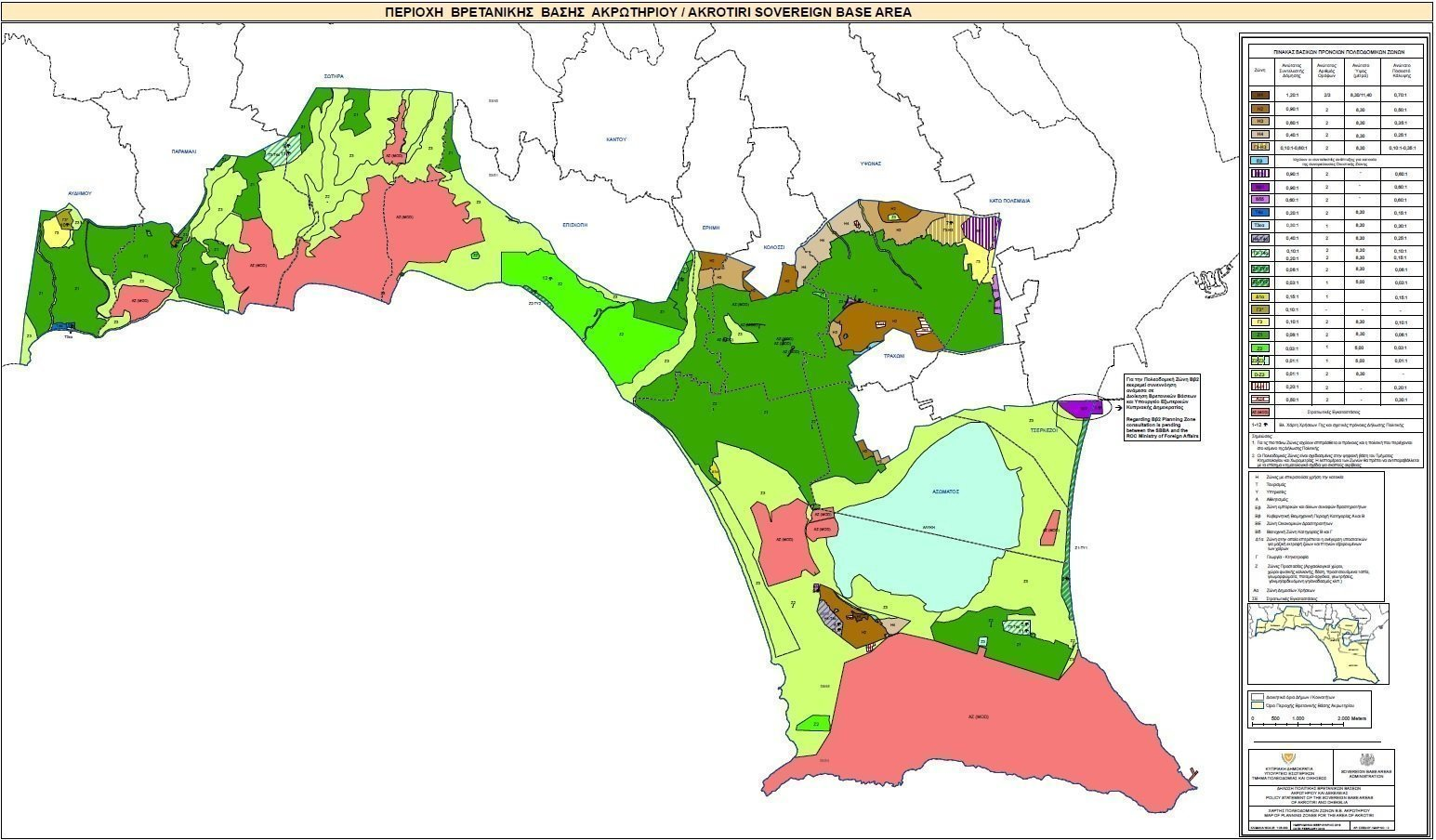Click the ΕΡΗΜΗ village label
This screenshot has height=840, width=1436.
[713, 227]
